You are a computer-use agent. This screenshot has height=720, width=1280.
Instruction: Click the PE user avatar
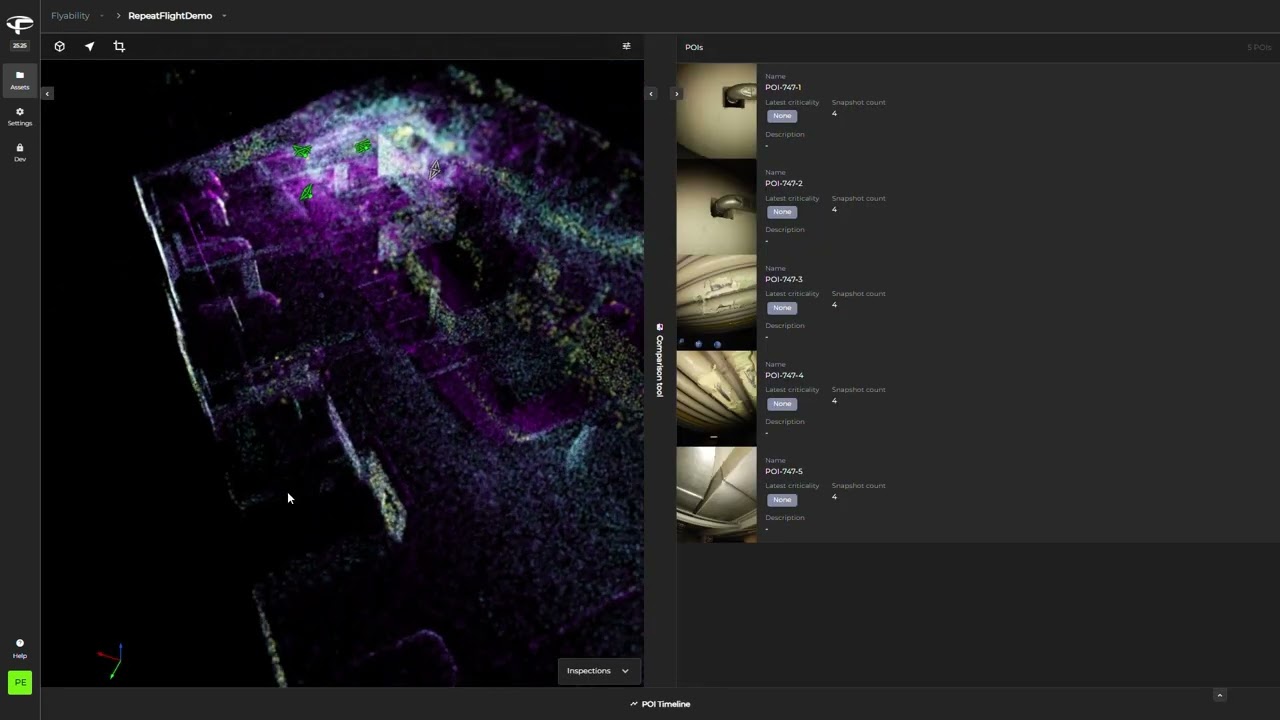point(20,682)
